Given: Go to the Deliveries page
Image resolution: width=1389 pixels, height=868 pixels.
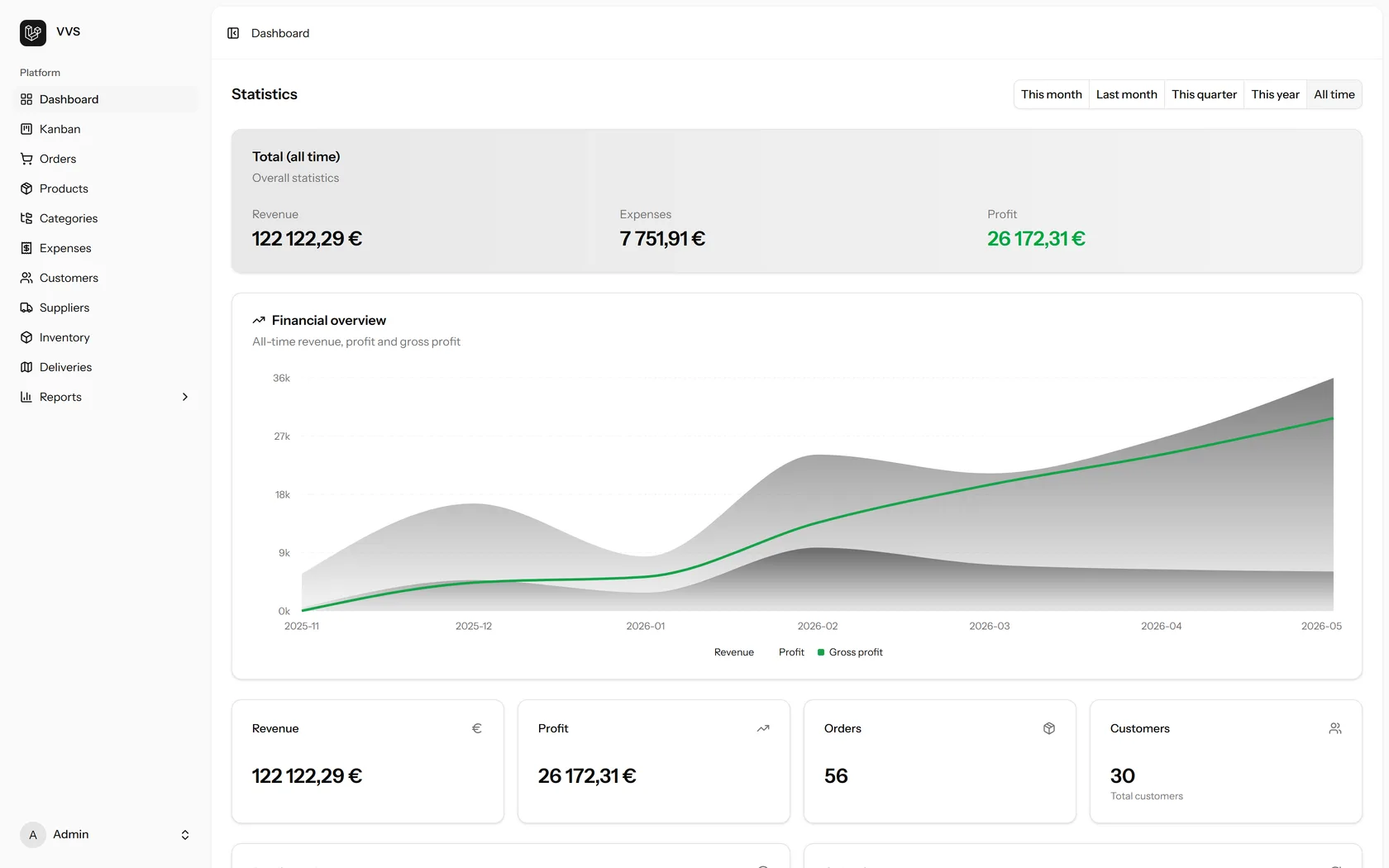Looking at the screenshot, I should [x=106, y=367].
